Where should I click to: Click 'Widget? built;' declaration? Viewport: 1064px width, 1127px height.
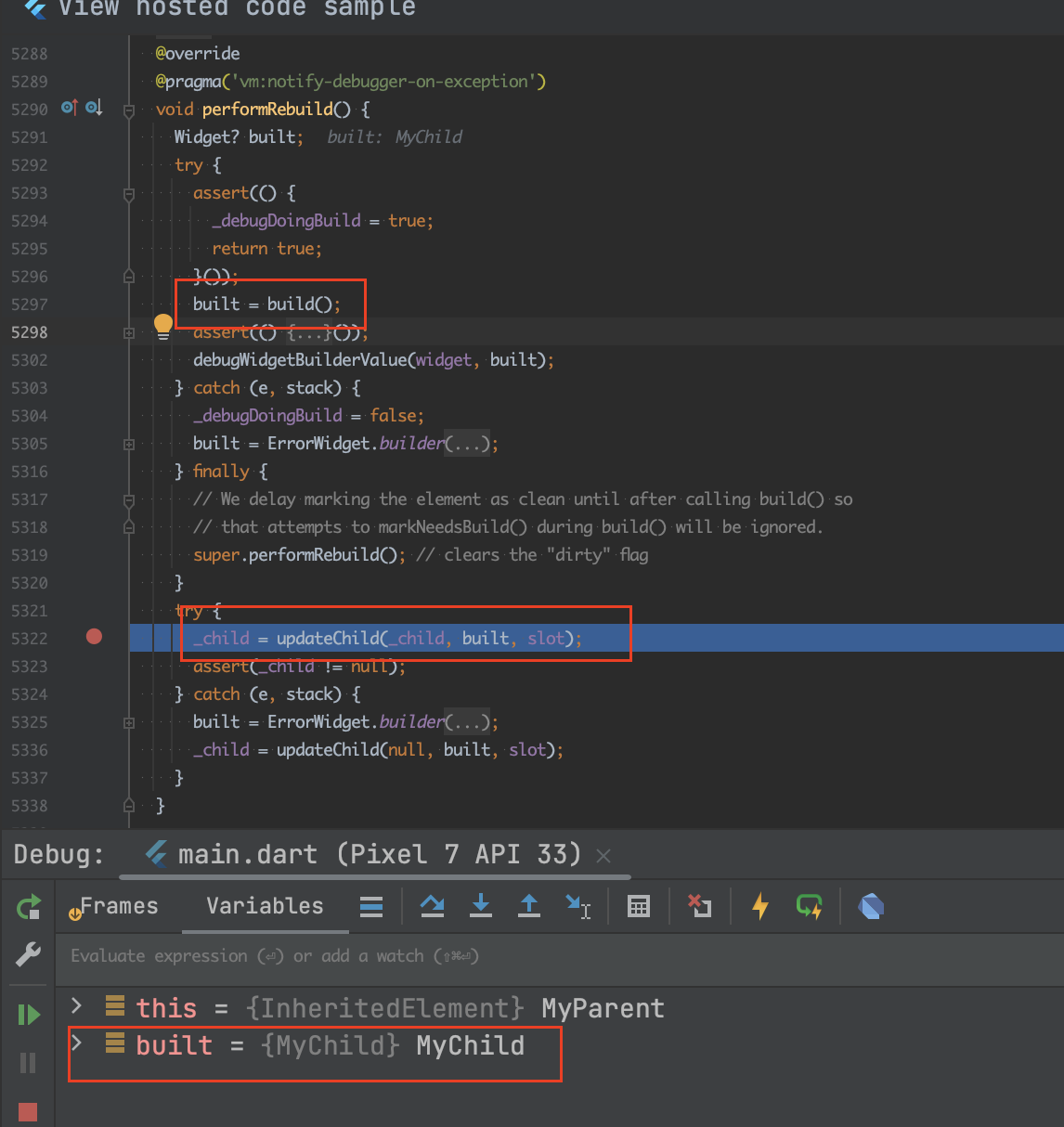(x=239, y=137)
